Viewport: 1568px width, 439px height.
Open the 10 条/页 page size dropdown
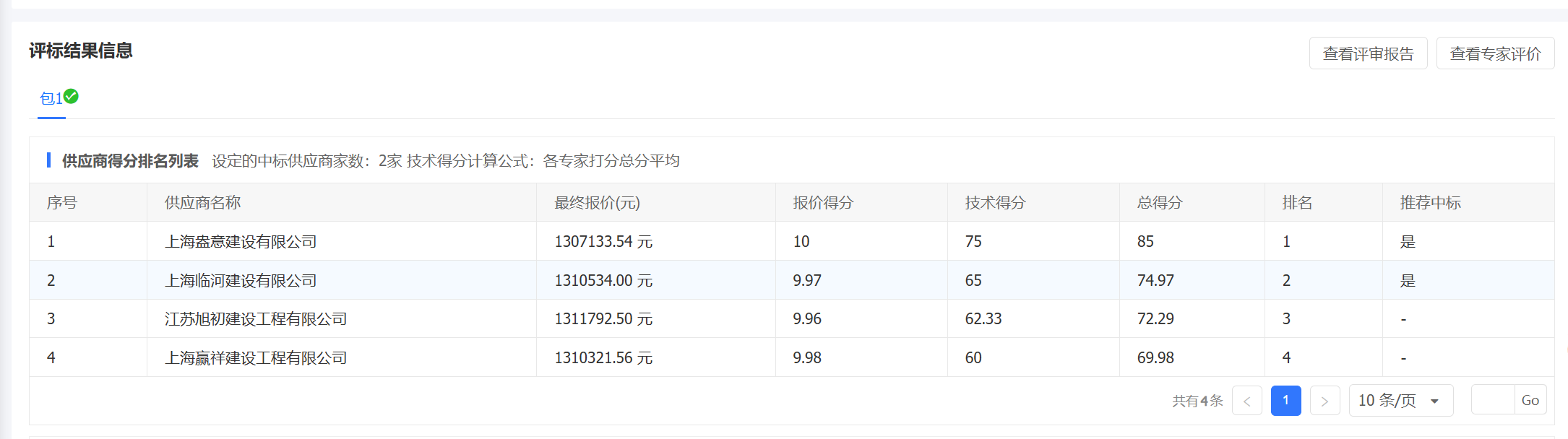click(1387, 401)
